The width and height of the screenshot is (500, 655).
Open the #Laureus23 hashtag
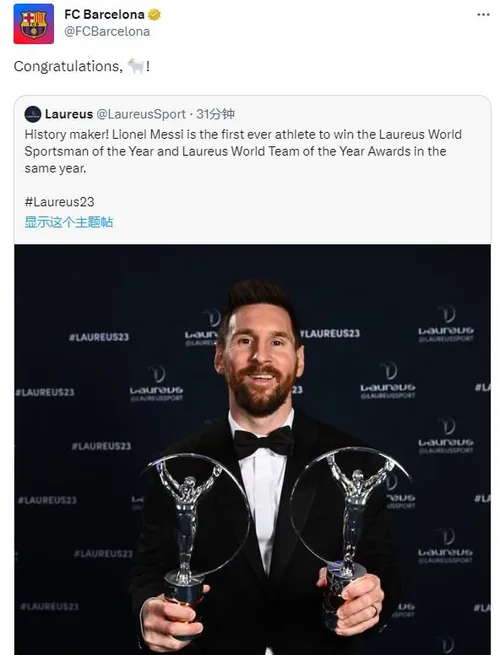click(x=59, y=202)
